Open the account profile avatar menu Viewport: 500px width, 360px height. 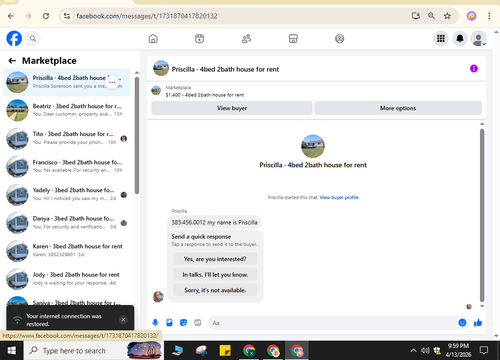pos(478,39)
